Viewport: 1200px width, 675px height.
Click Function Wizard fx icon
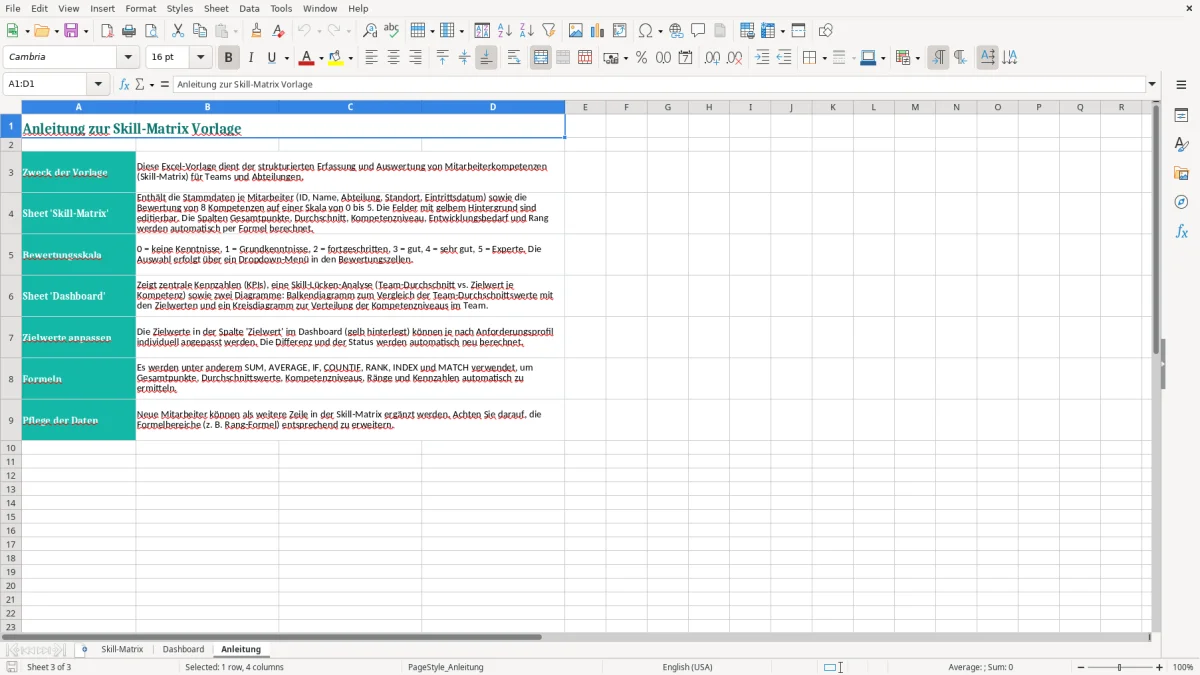tap(125, 85)
